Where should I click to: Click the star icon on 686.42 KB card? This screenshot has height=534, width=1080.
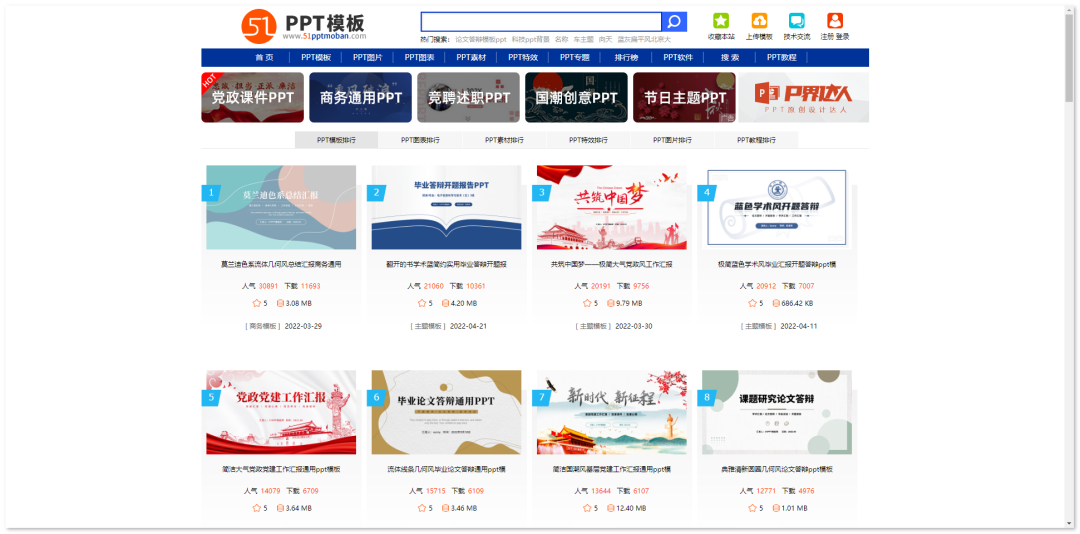pos(752,303)
